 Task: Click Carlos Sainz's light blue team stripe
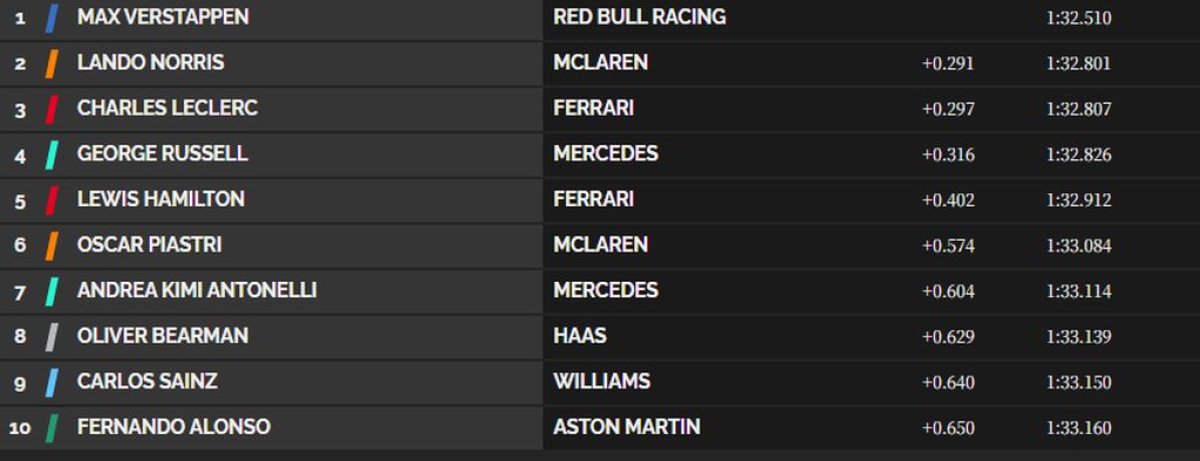52,382
